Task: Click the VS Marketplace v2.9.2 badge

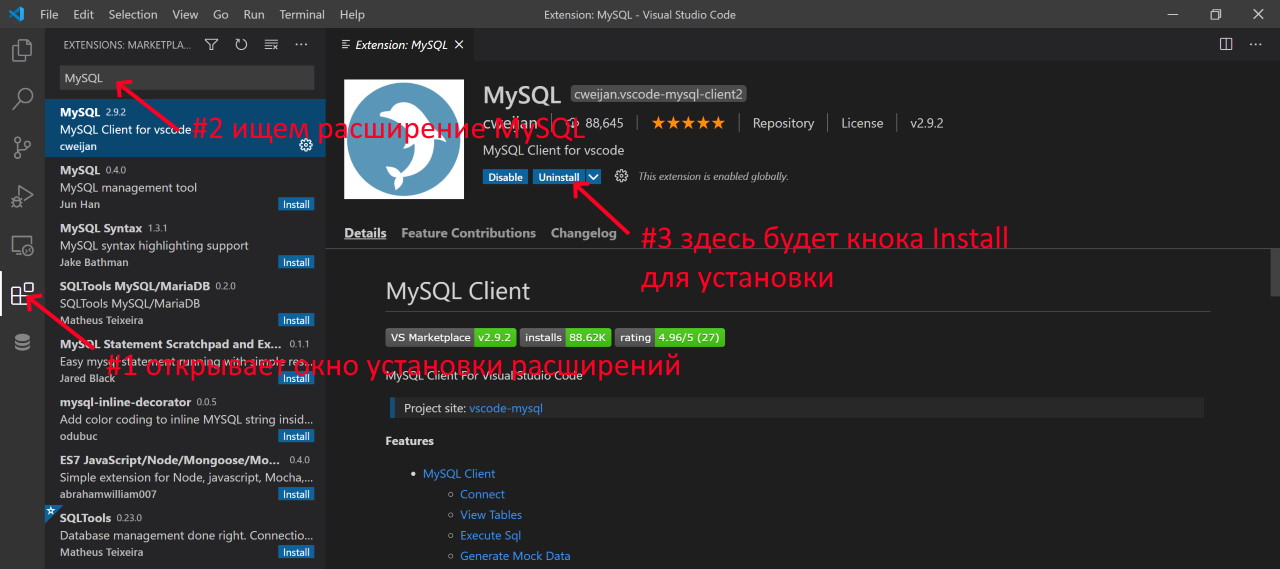Action: click(x=451, y=338)
